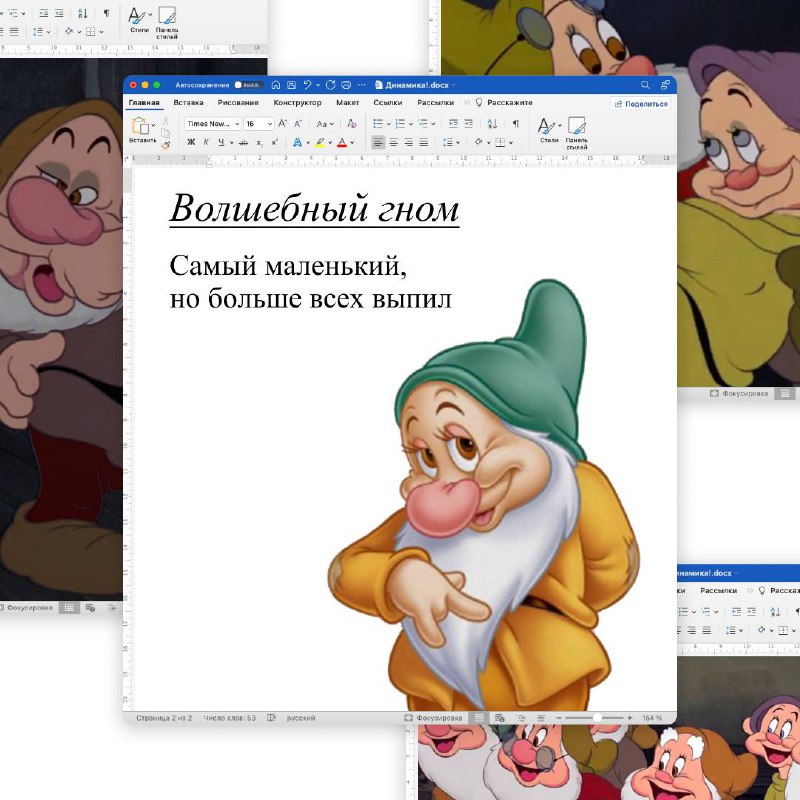Click the русский language status button
The height and width of the screenshot is (800, 800).
[301, 718]
